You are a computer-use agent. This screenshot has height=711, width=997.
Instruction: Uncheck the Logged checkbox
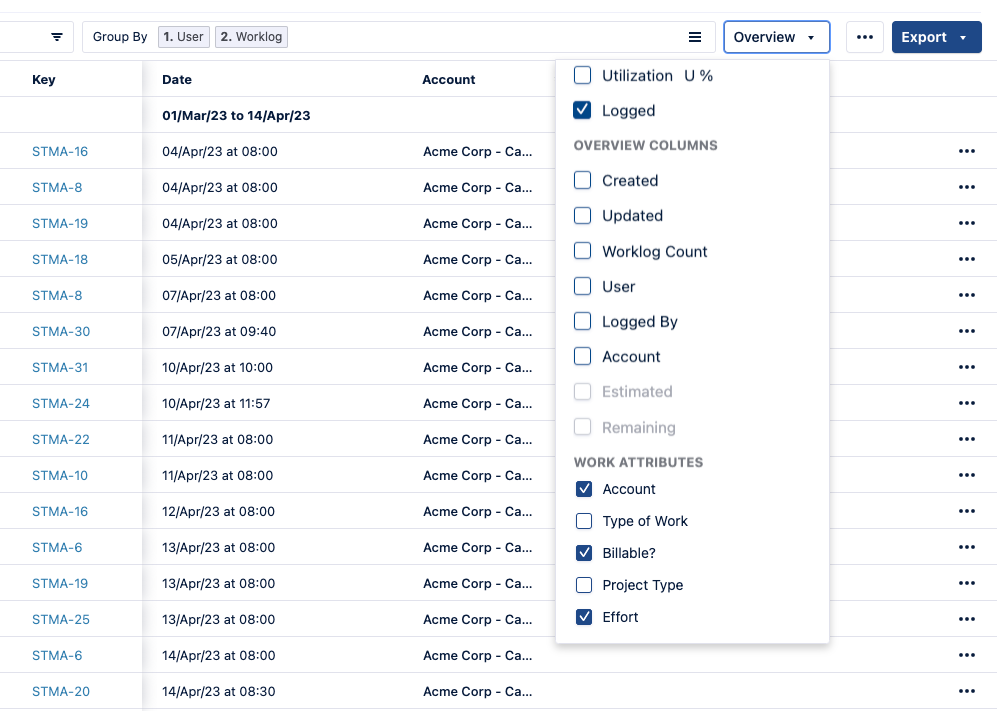click(583, 111)
